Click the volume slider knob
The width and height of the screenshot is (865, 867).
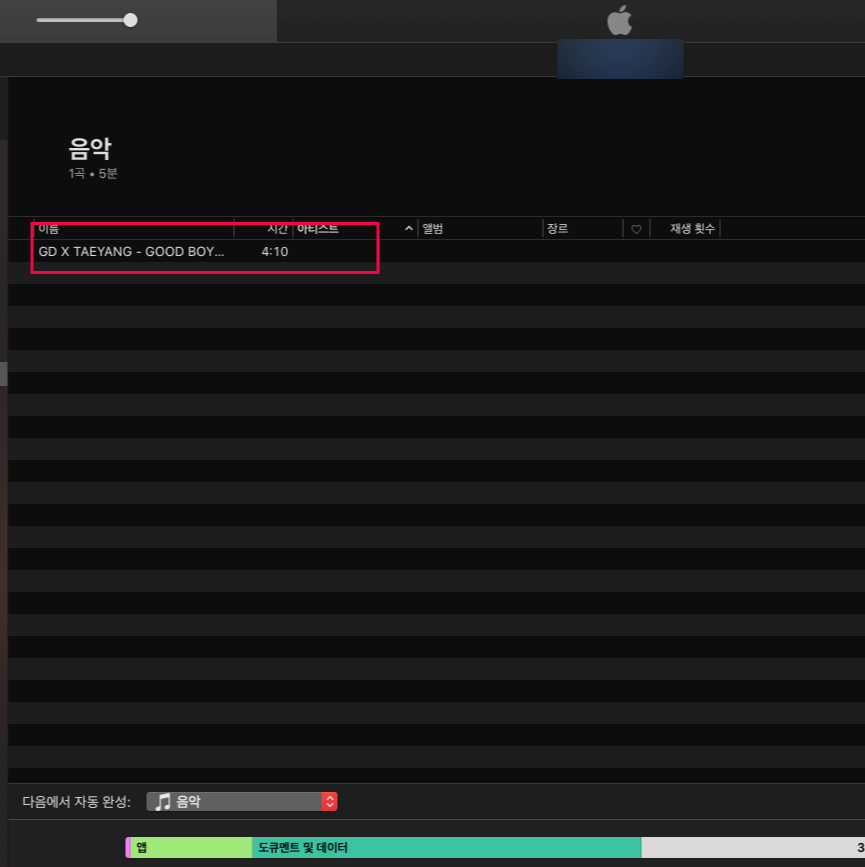pyautogui.click(x=130, y=20)
